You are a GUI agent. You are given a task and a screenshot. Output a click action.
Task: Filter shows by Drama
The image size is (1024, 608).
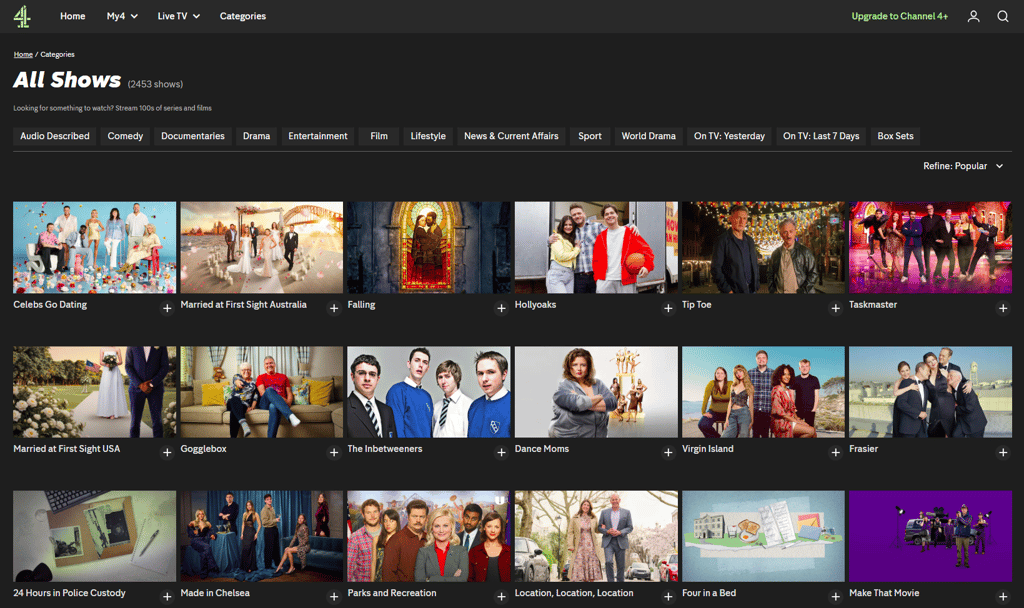[x=257, y=136]
